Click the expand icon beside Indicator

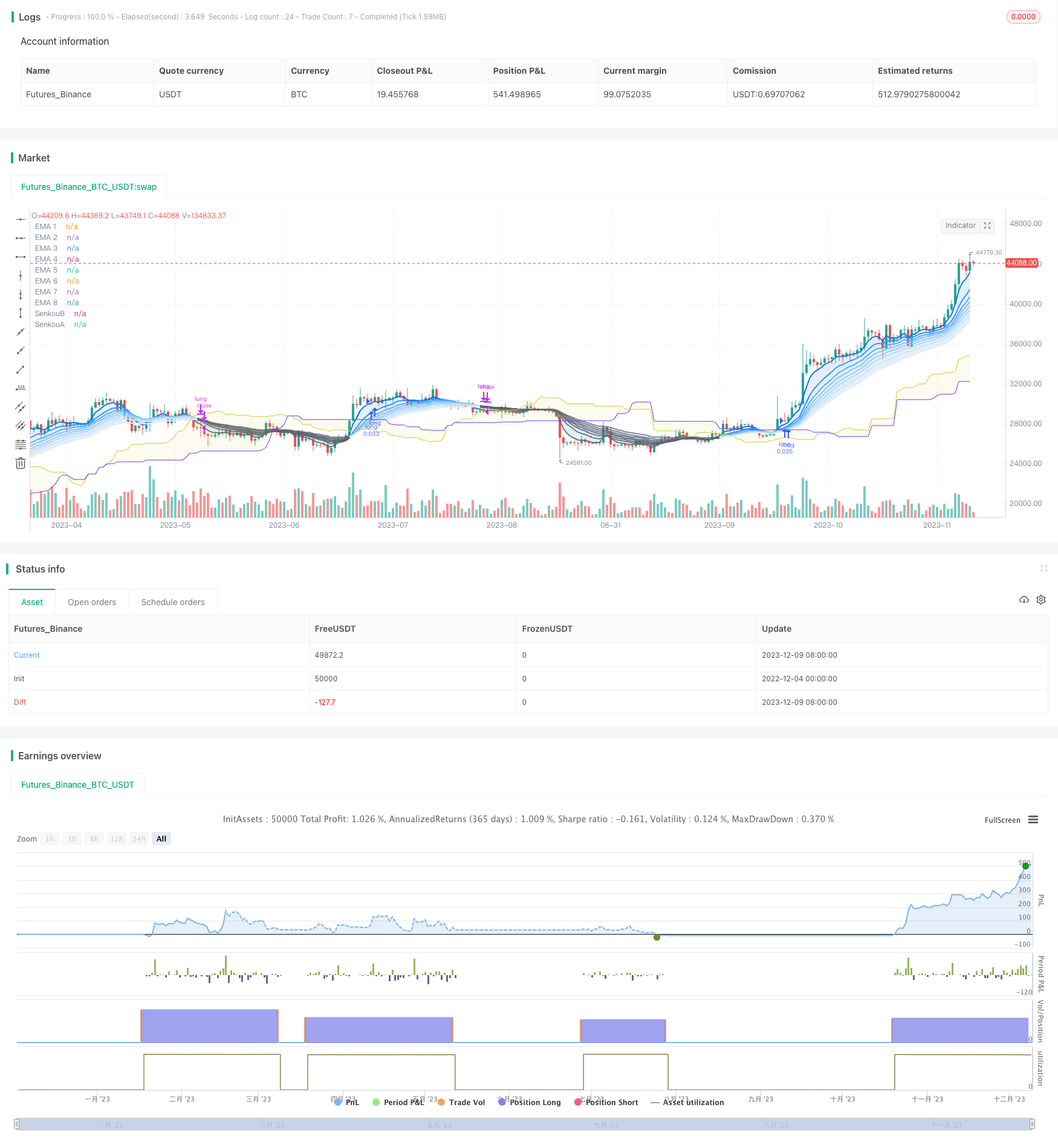coord(987,225)
